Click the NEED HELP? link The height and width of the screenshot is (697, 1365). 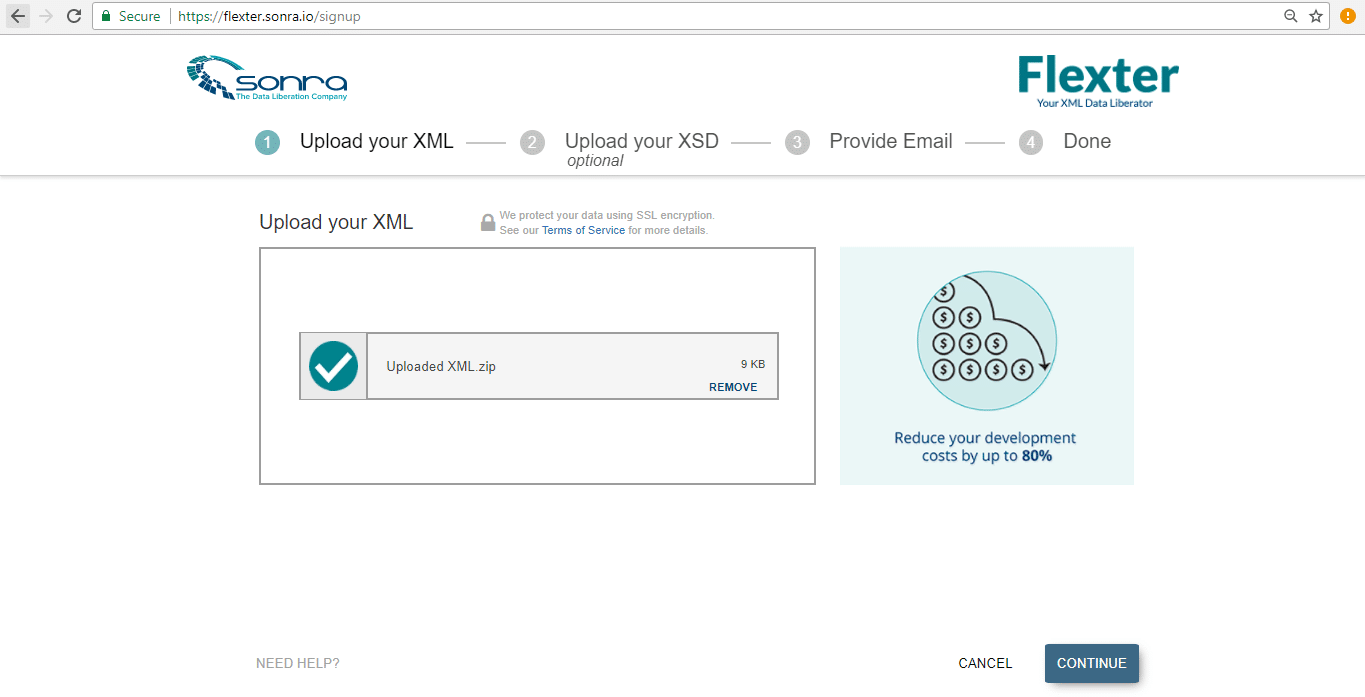click(x=298, y=663)
